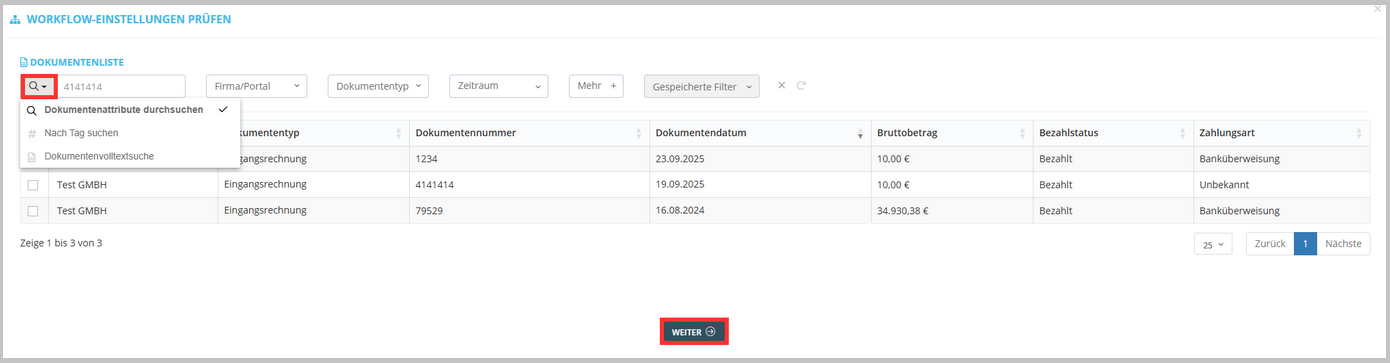The height and width of the screenshot is (363, 1390).
Task: Clear filters with the X icon
Action: point(782,86)
